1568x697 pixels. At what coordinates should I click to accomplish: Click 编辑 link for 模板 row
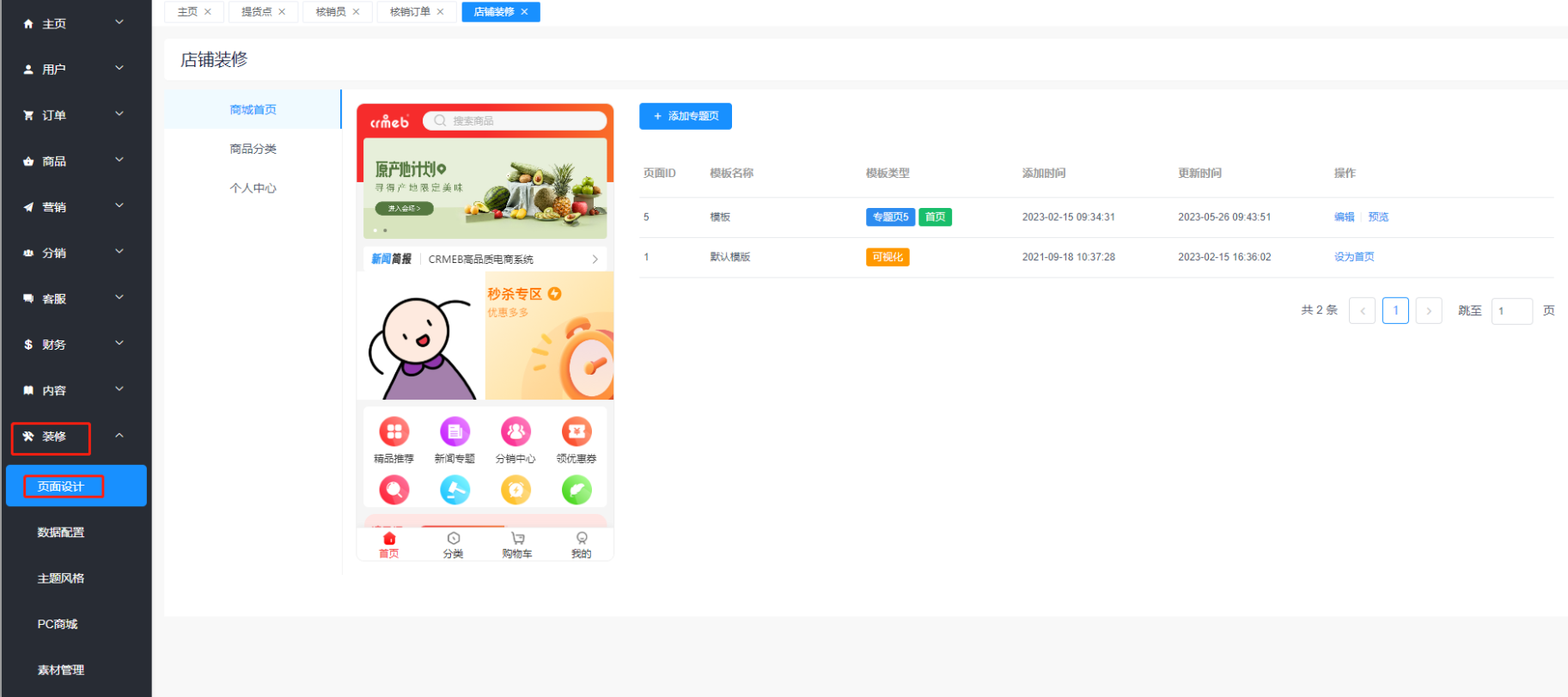coord(1344,217)
